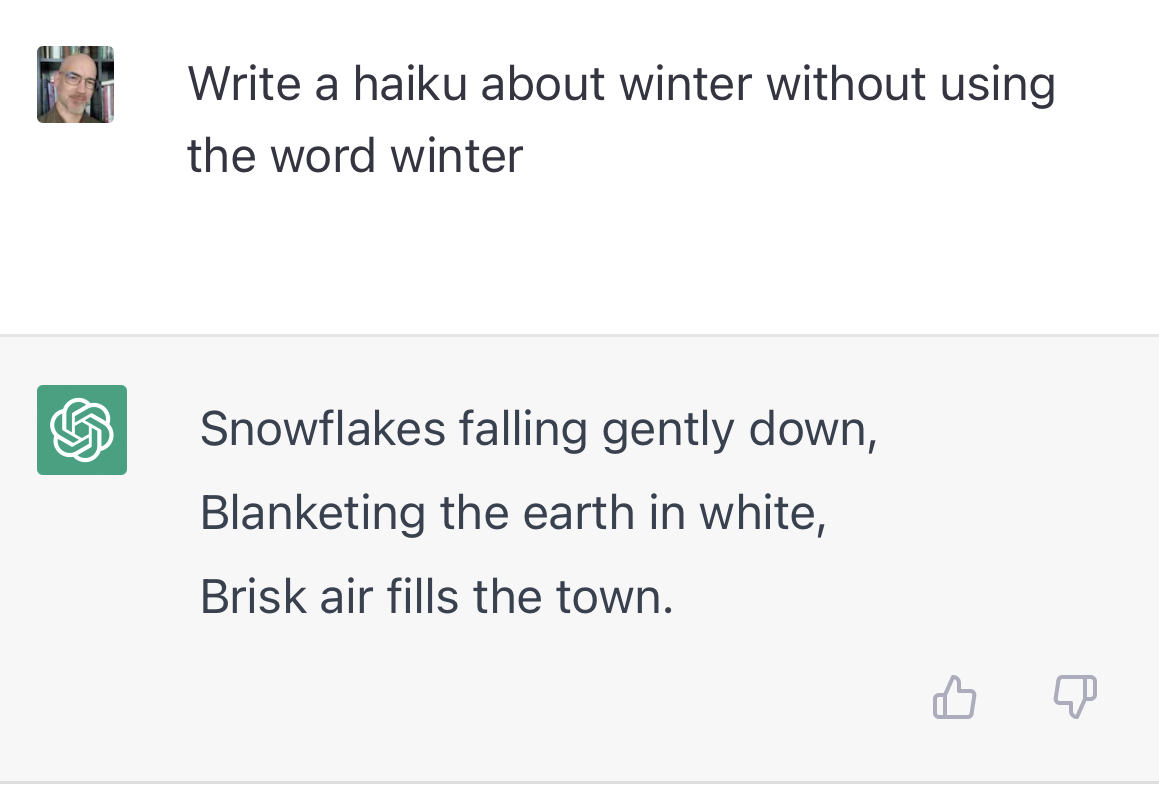The width and height of the screenshot is (1159, 786).
Task: Click the haiku line "Snowflakes falling gently down,"
Action: tap(538, 430)
